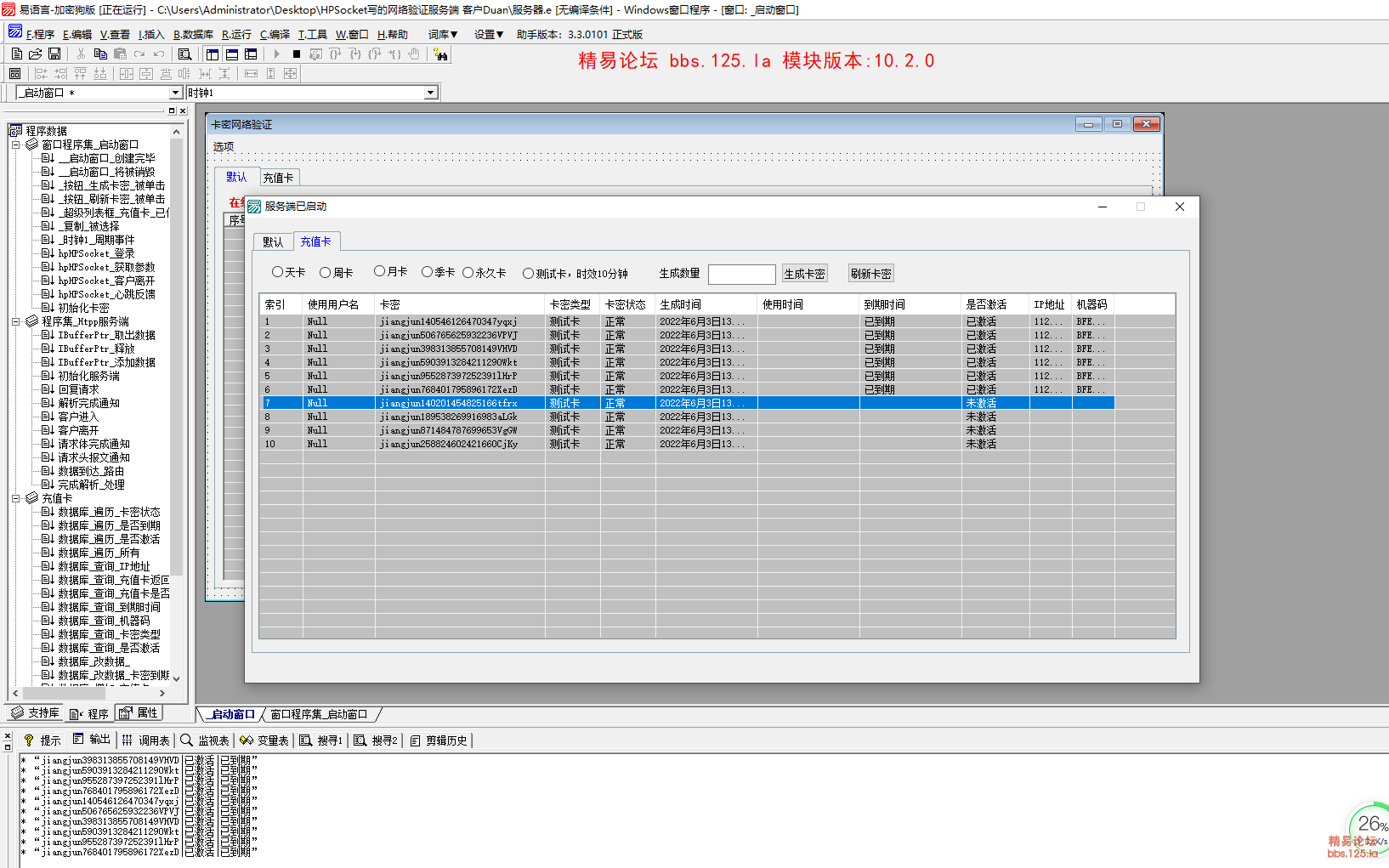Select the 永久卡 radio option
Viewport: 1389px width, 868px height.
[x=468, y=273]
